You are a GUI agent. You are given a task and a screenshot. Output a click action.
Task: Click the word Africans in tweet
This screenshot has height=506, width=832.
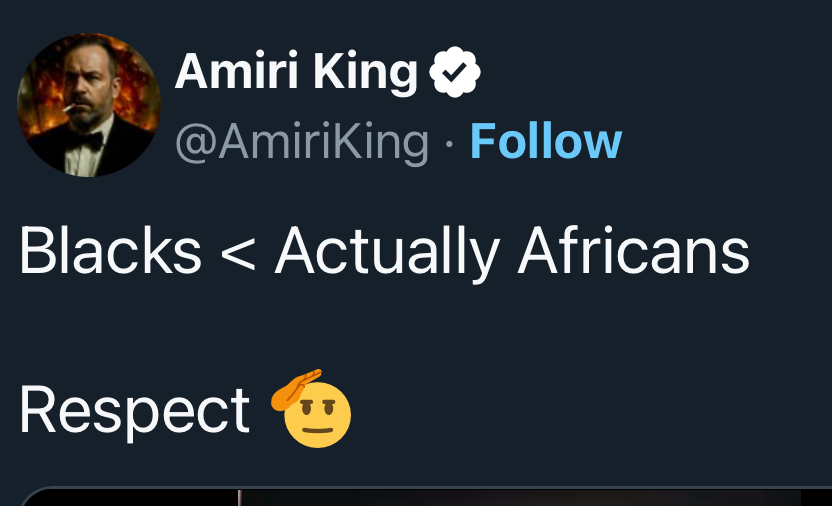coord(633,251)
